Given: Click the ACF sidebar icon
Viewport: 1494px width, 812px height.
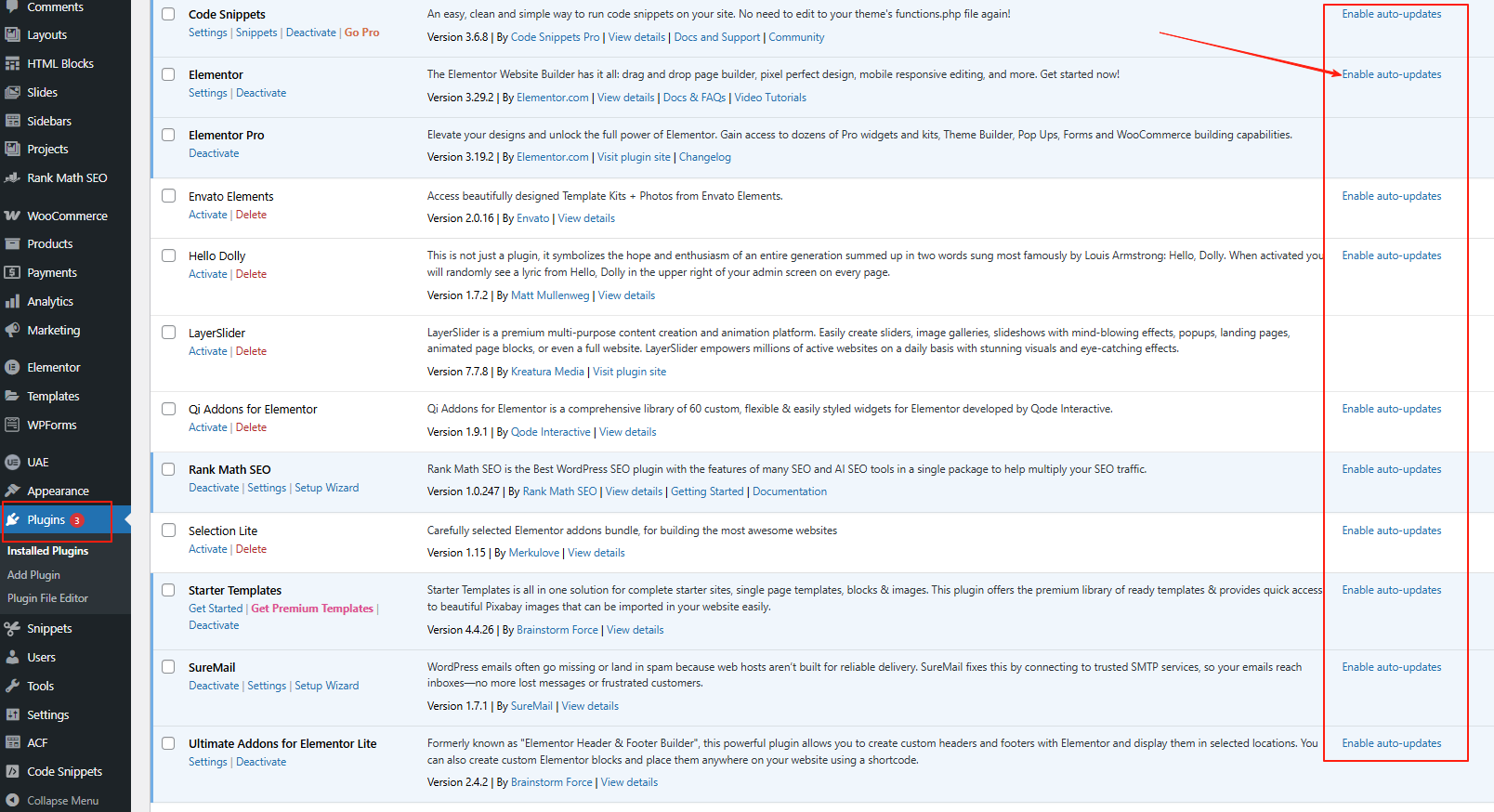Looking at the screenshot, I should (12, 742).
